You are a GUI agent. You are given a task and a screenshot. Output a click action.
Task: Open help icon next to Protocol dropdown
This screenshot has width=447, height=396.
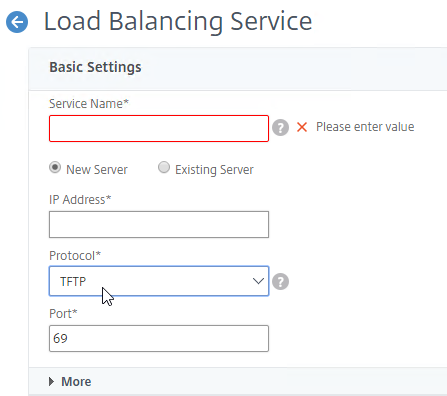pyautogui.click(x=280, y=282)
